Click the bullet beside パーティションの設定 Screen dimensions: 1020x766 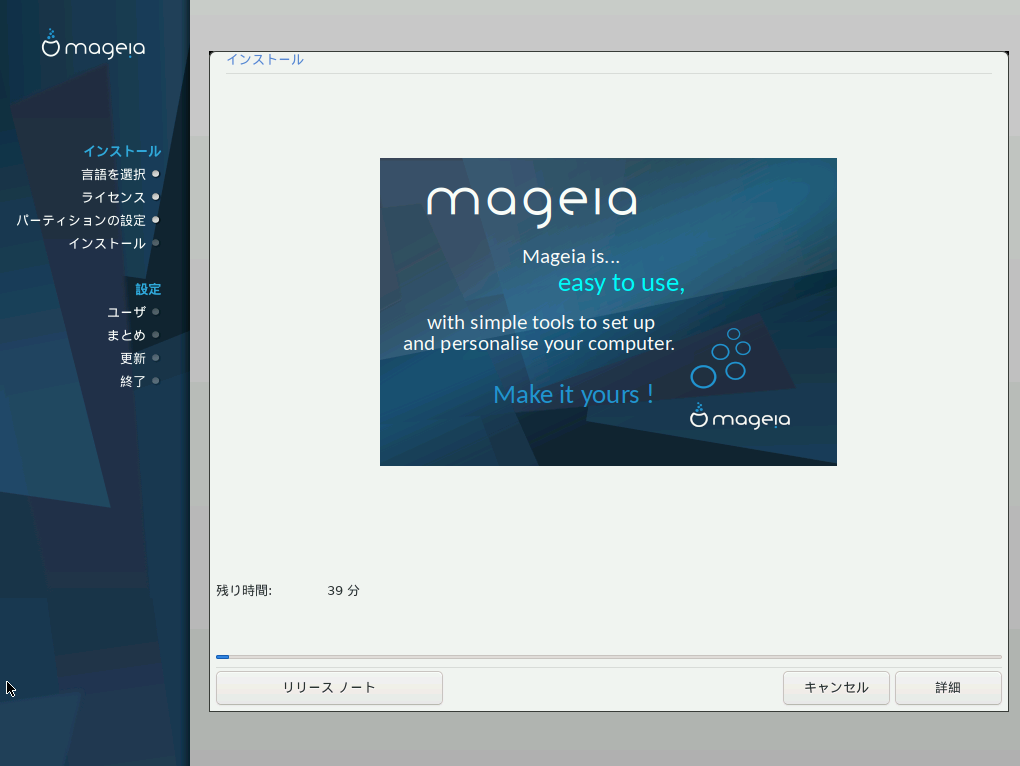click(x=156, y=220)
